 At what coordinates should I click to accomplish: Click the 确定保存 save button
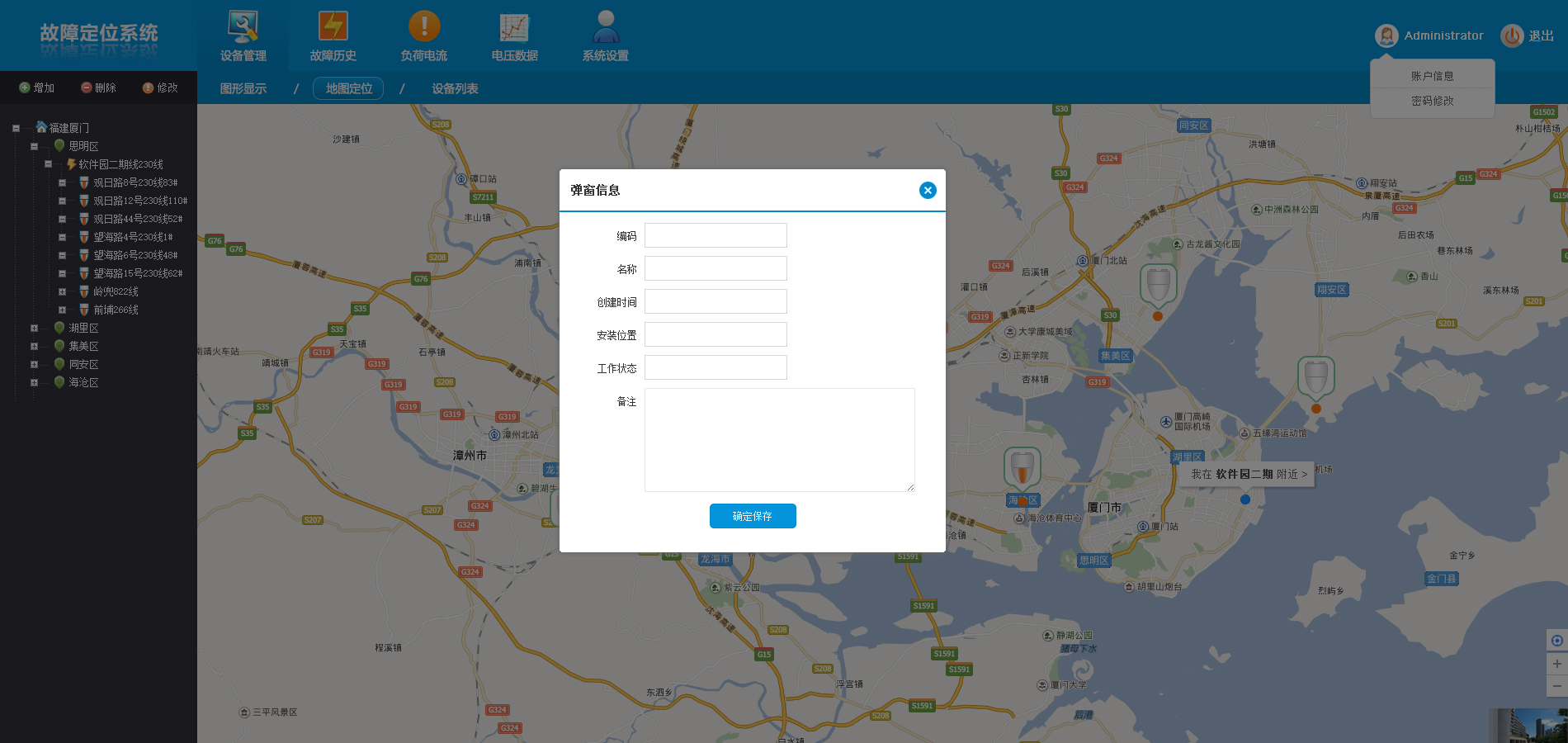point(753,516)
